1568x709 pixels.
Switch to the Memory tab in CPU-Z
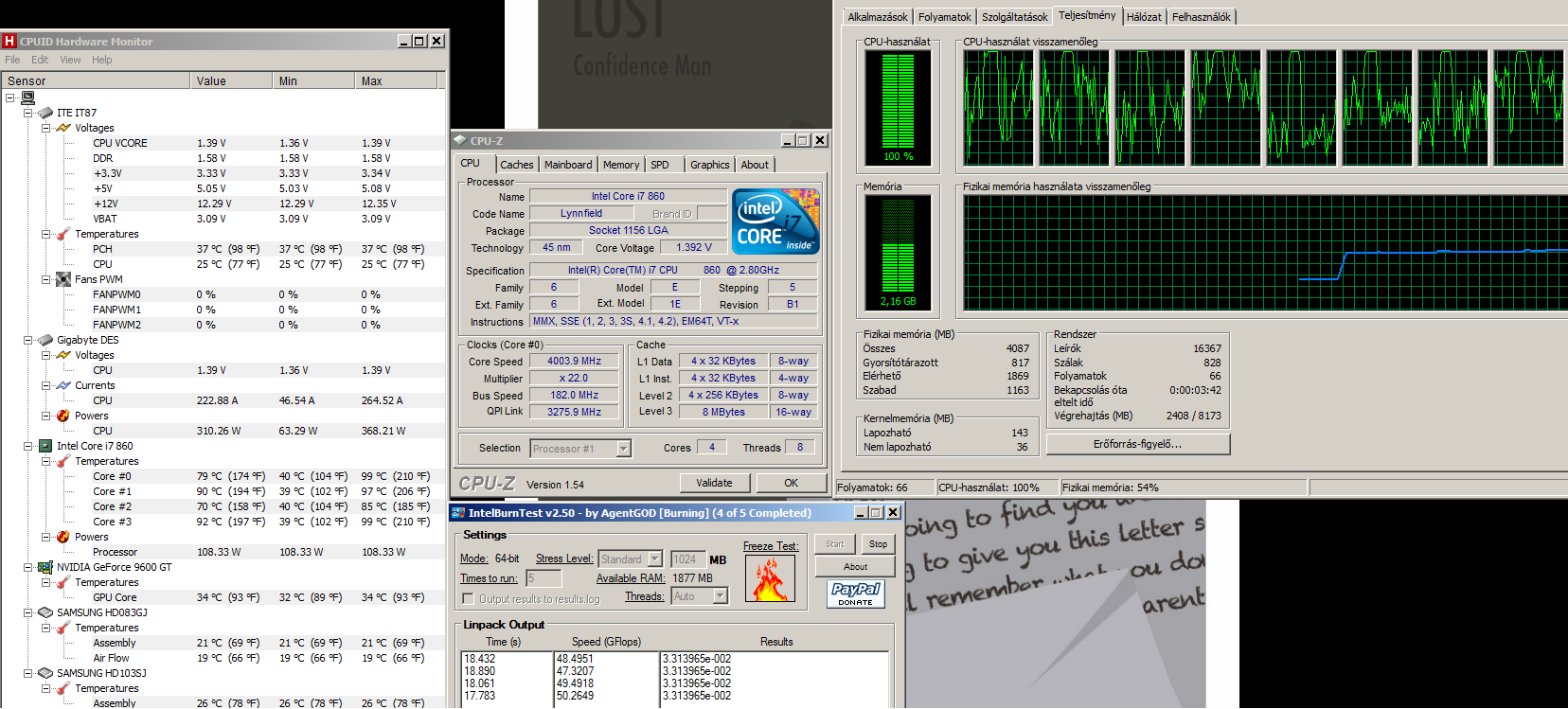(621, 165)
